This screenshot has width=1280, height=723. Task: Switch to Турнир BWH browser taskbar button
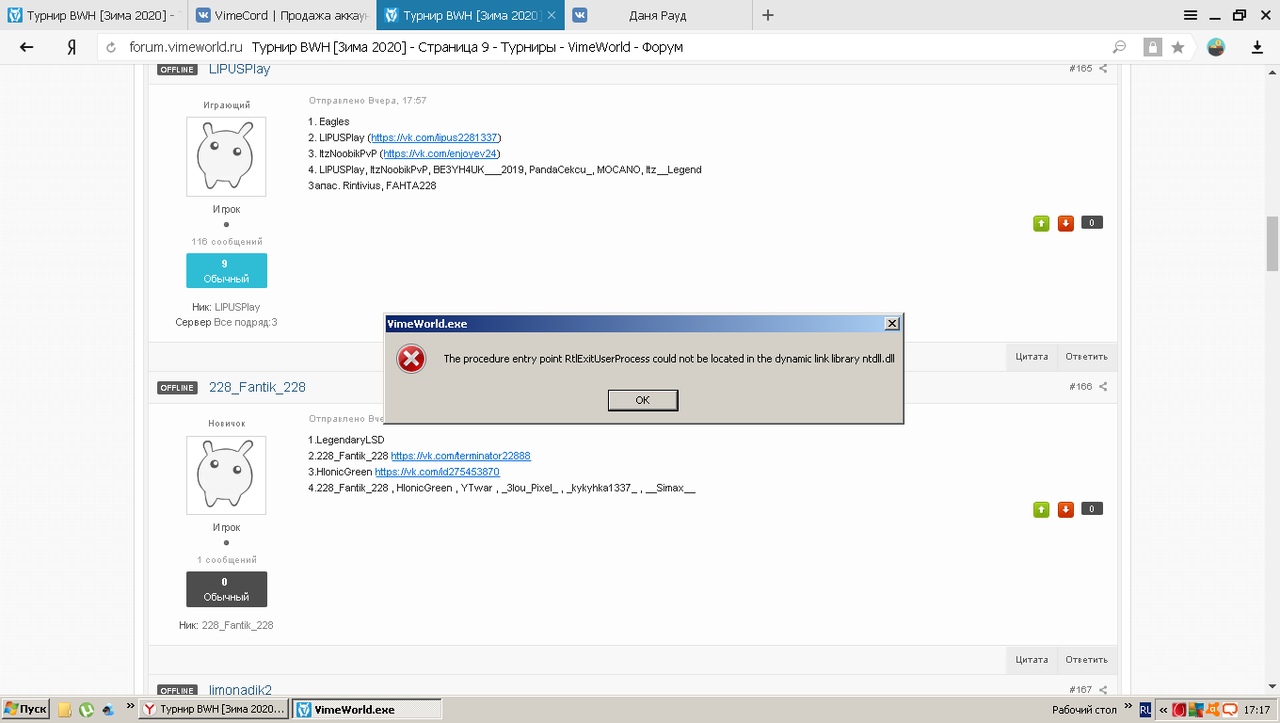tap(214, 710)
